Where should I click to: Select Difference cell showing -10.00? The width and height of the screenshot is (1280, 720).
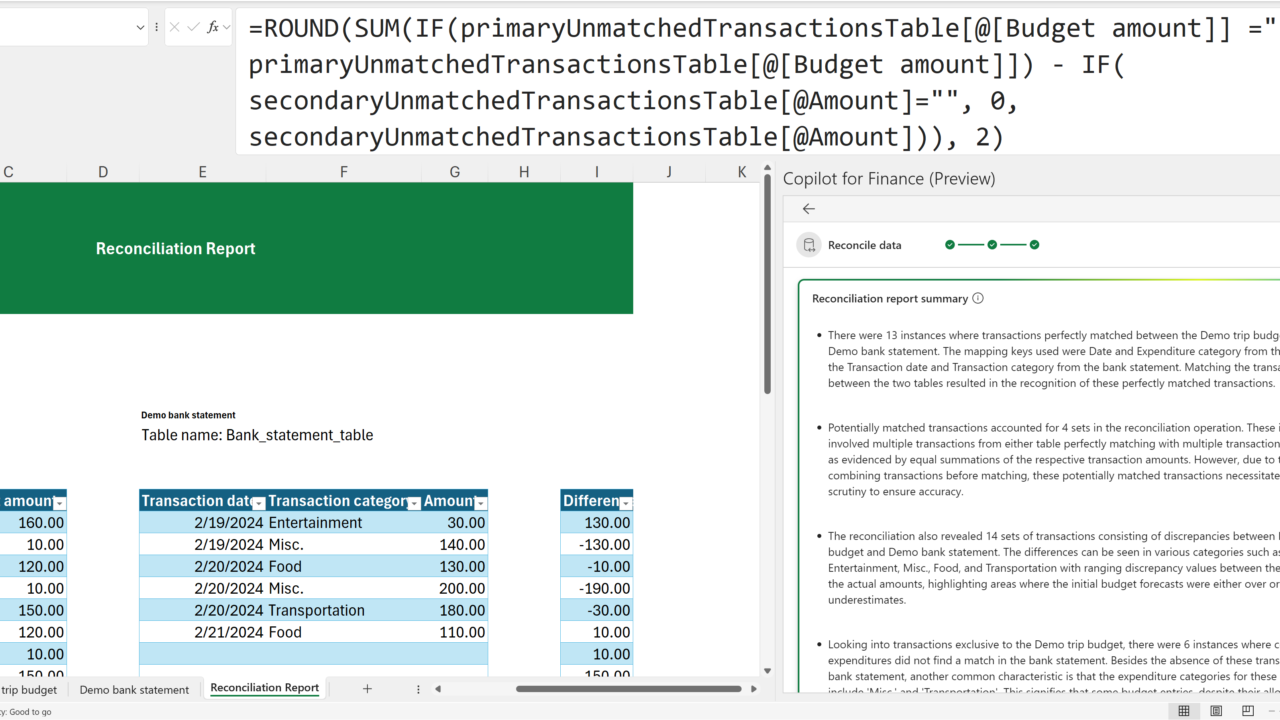click(597, 567)
